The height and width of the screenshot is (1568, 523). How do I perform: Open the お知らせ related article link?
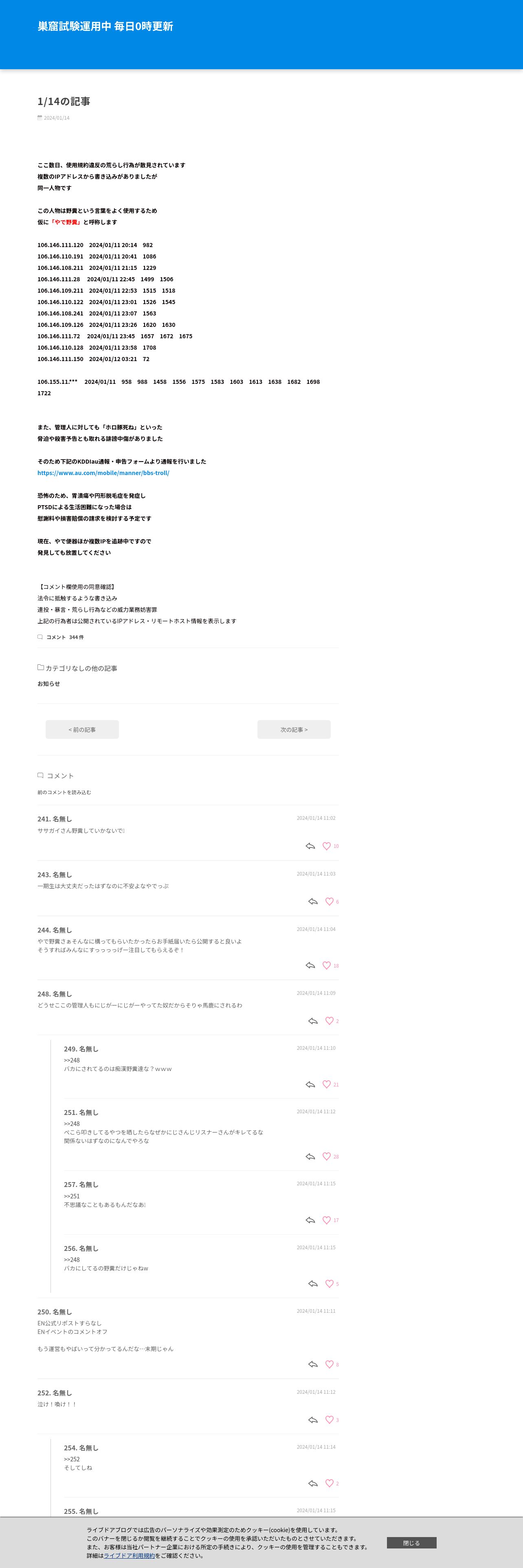click(49, 683)
